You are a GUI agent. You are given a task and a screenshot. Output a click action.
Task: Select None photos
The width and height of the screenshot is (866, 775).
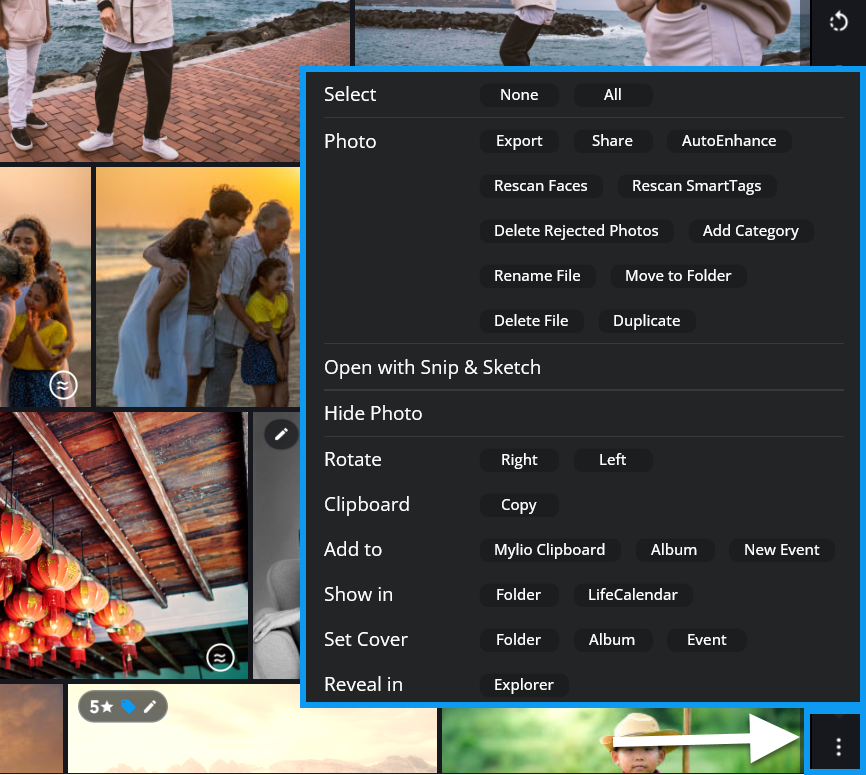coord(519,94)
